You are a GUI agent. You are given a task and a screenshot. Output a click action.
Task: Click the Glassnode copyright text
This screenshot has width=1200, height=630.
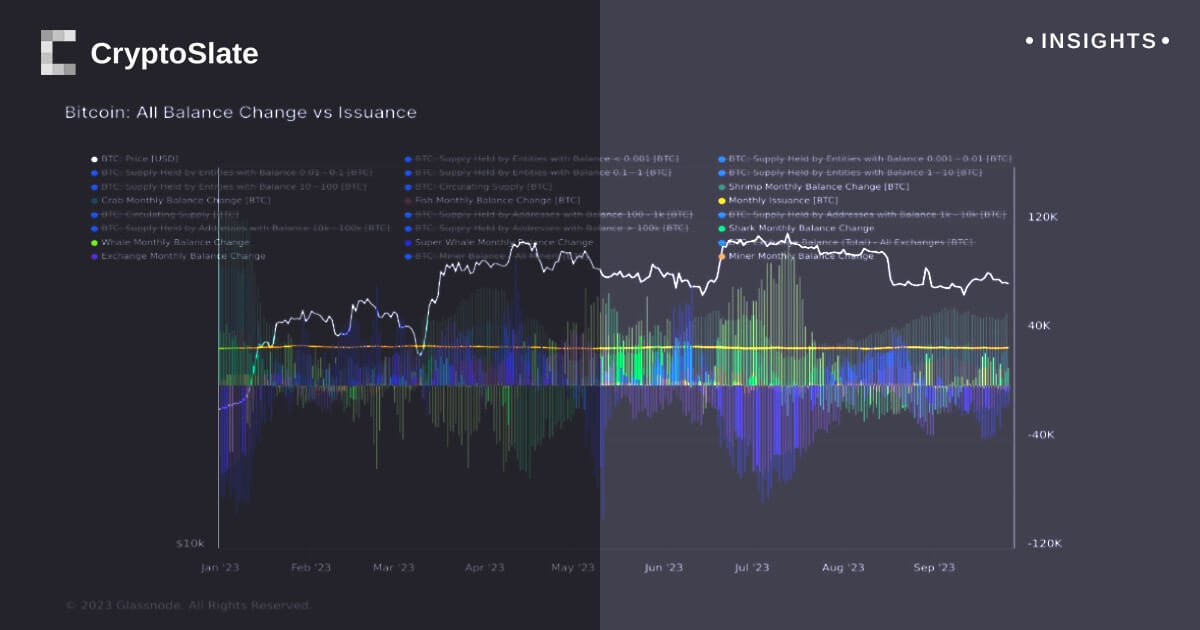[188, 605]
